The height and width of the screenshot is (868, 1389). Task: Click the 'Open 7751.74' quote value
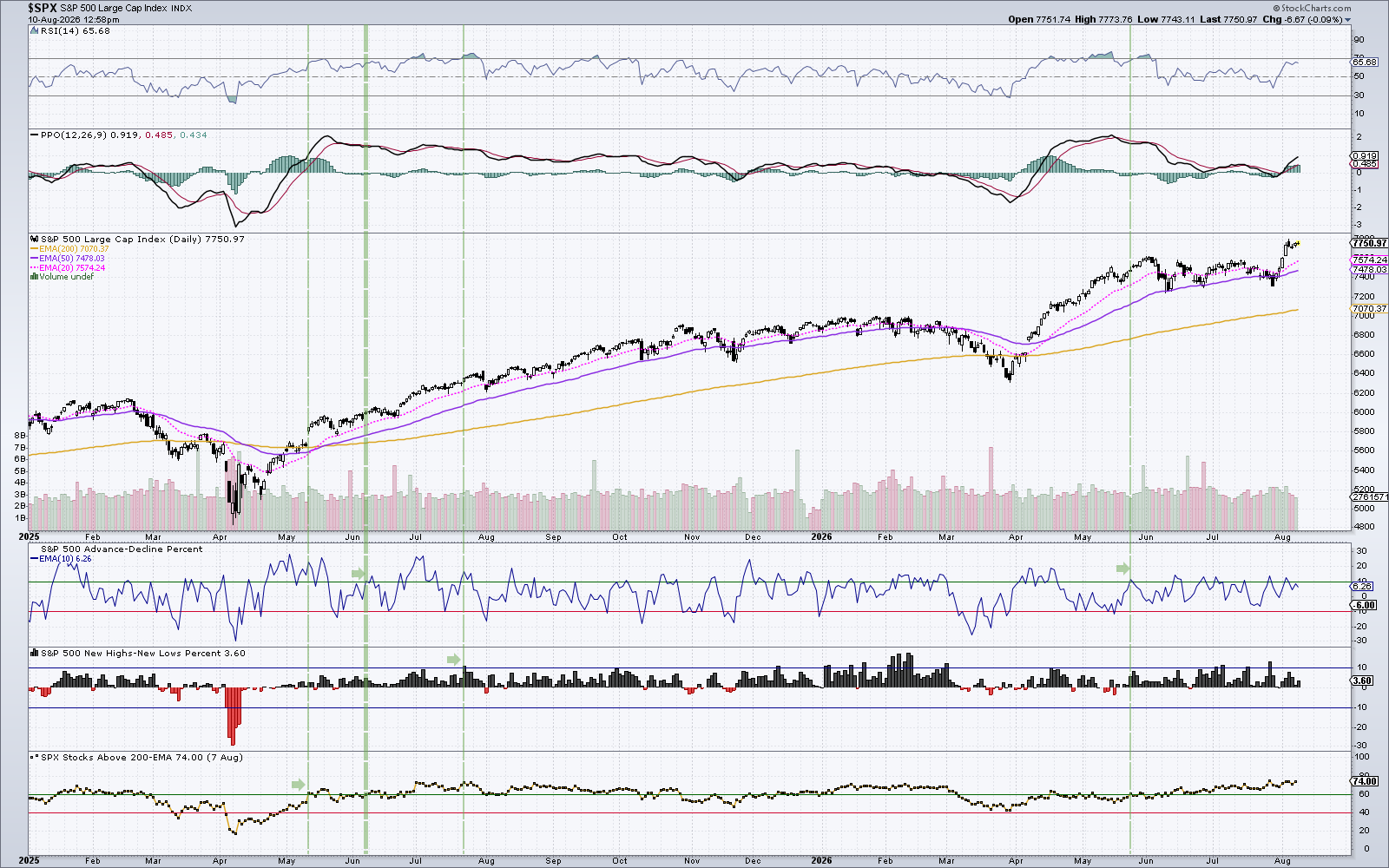click(1039, 20)
